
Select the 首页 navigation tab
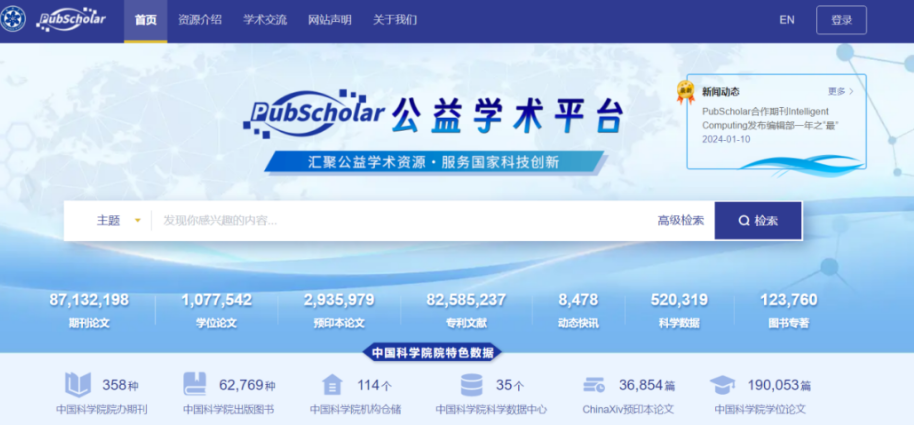[145, 20]
